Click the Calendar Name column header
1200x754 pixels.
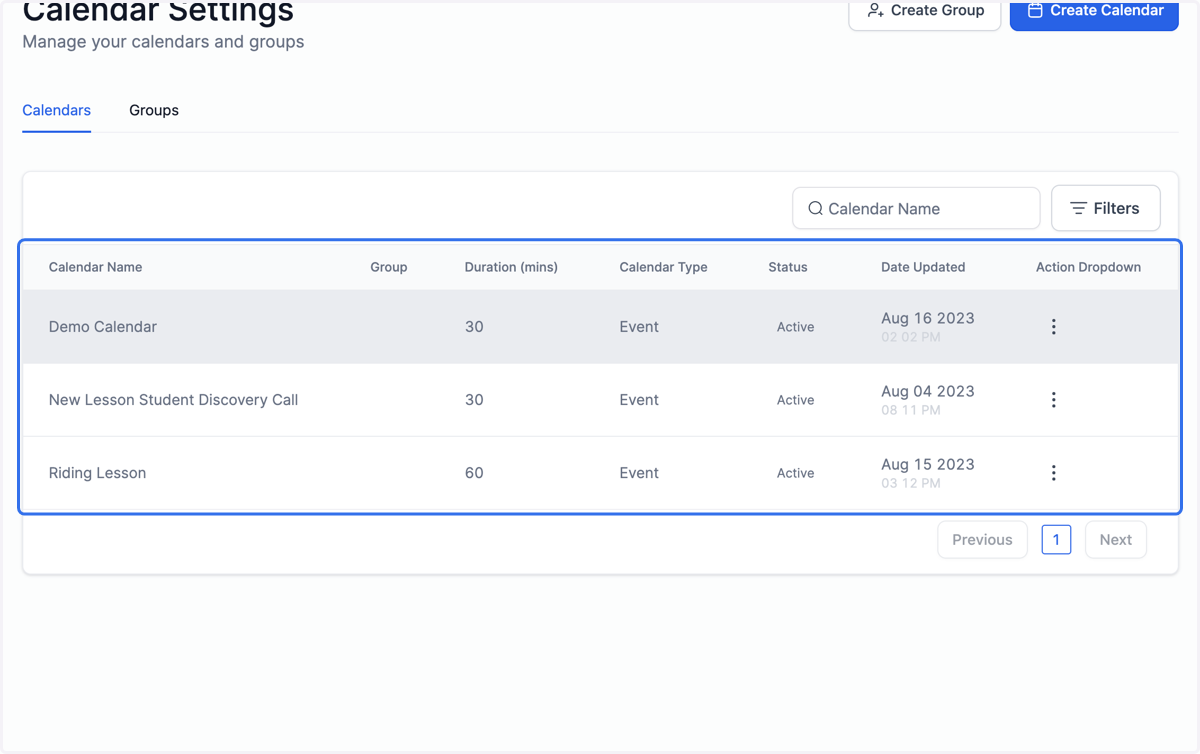[x=95, y=267]
